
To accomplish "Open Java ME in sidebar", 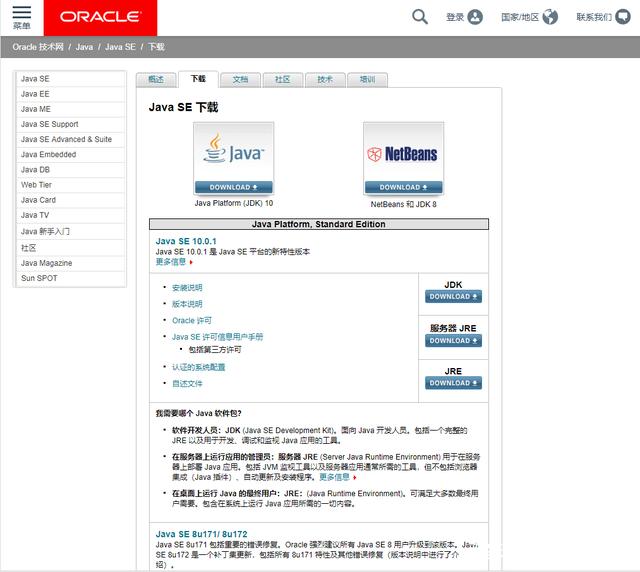I will pos(70,109).
